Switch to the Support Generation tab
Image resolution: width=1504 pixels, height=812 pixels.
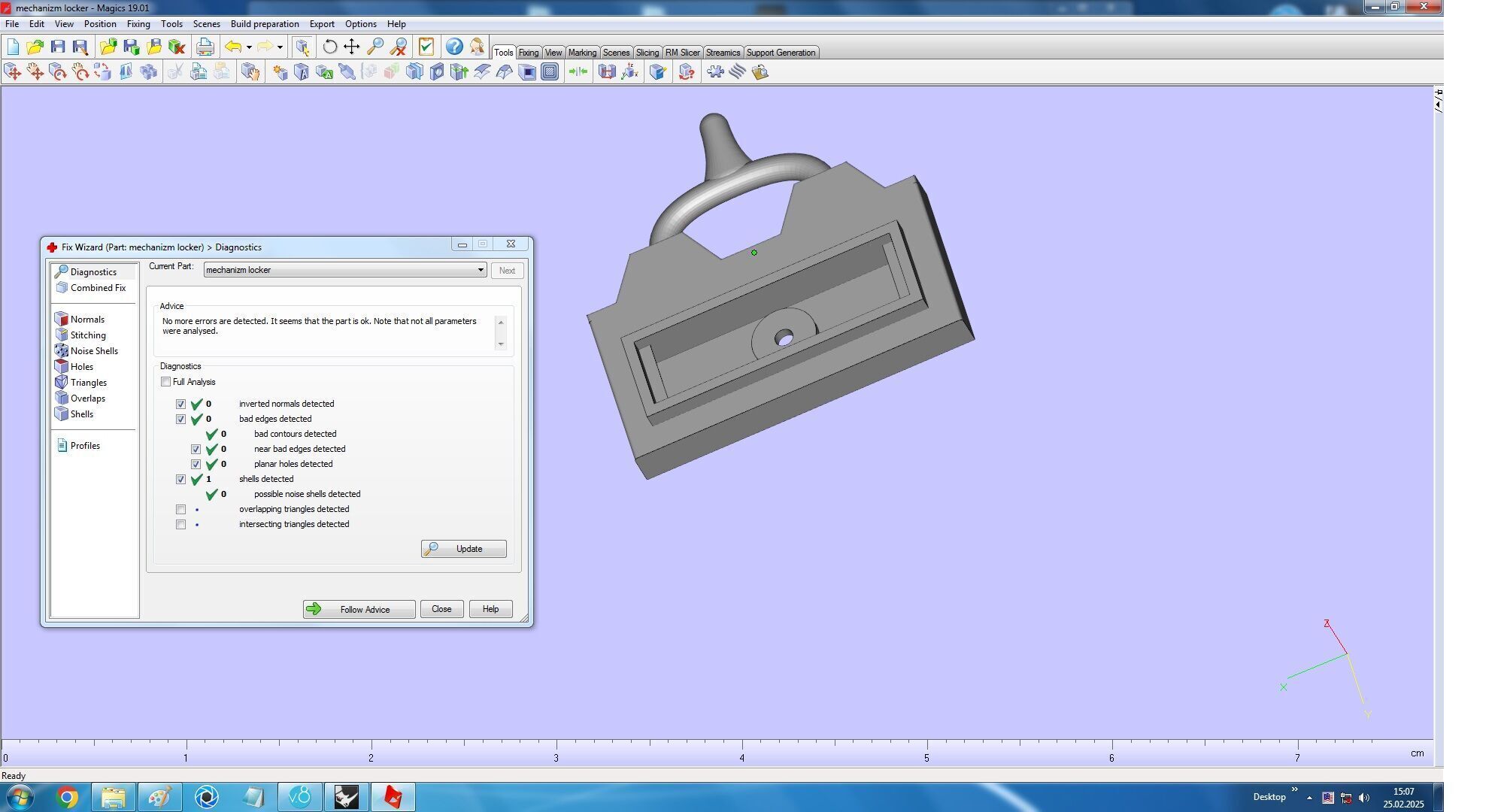click(x=780, y=53)
